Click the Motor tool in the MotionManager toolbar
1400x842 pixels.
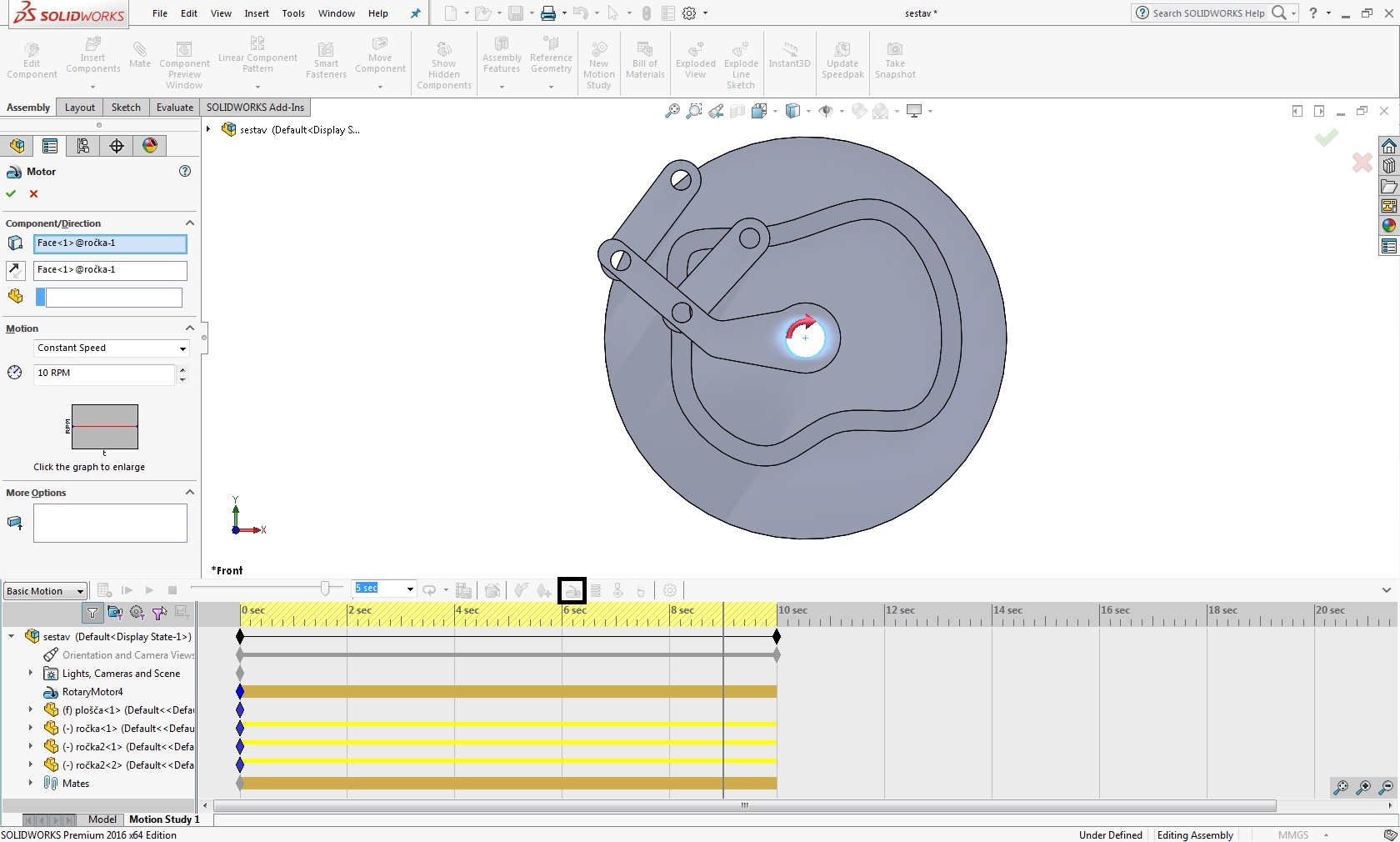[x=572, y=590]
